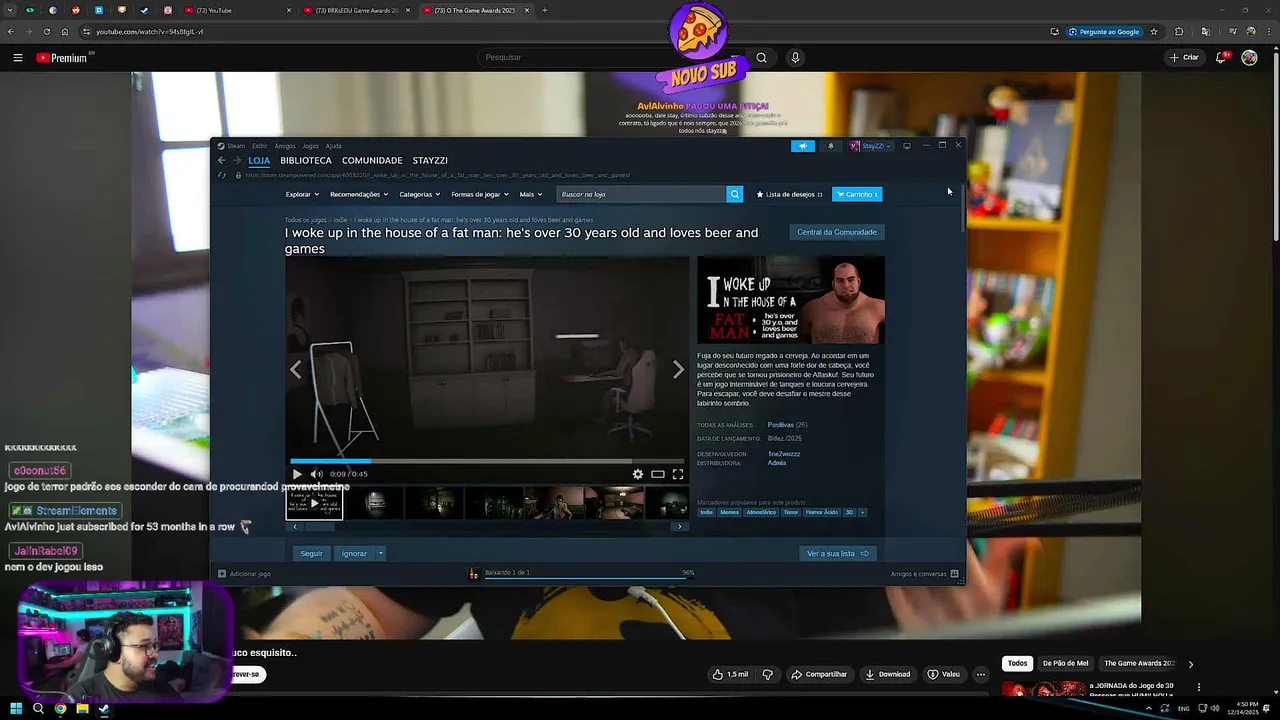Open the 'Formas de jogar' dropdown

coord(479,194)
